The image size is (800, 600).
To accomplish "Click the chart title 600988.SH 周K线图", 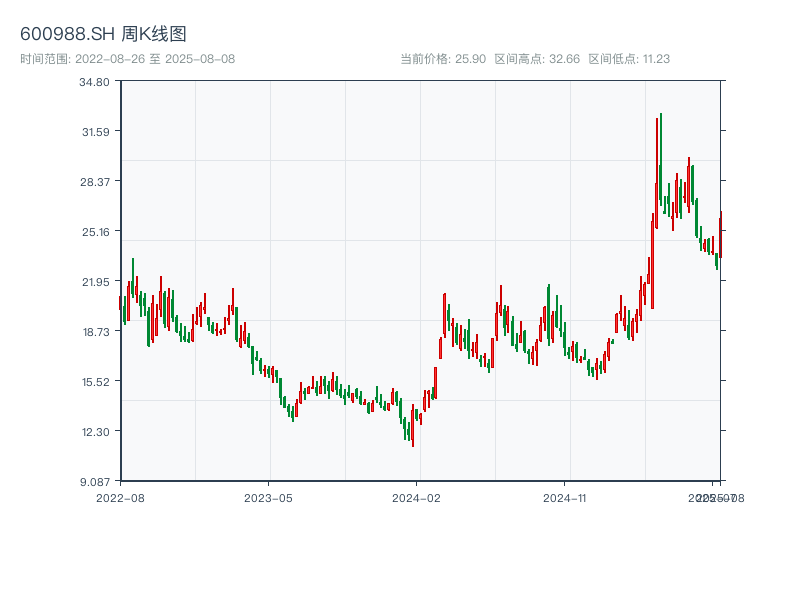I will pyautogui.click(x=103, y=34).
